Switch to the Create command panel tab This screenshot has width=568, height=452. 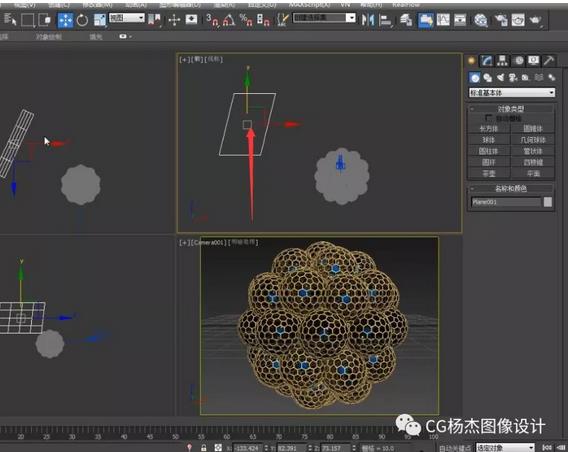[471, 60]
